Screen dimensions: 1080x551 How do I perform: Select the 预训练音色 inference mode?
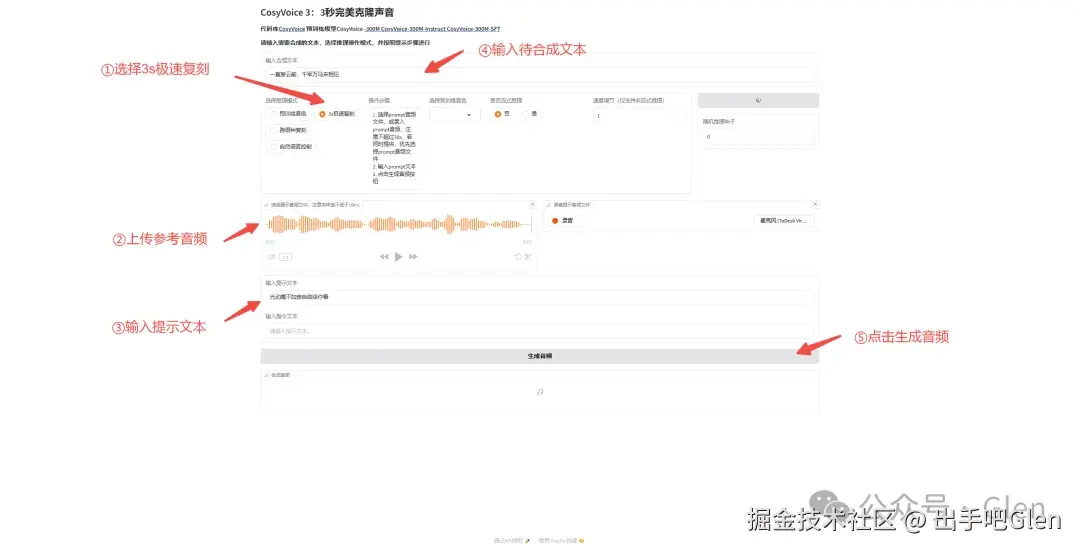click(289, 114)
